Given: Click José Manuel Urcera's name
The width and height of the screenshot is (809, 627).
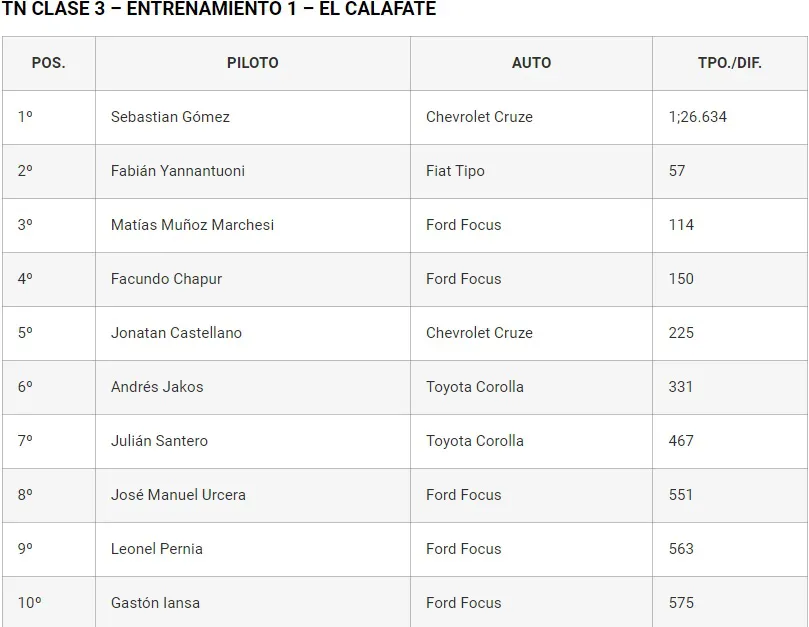Looking at the screenshot, I should [178, 495].
